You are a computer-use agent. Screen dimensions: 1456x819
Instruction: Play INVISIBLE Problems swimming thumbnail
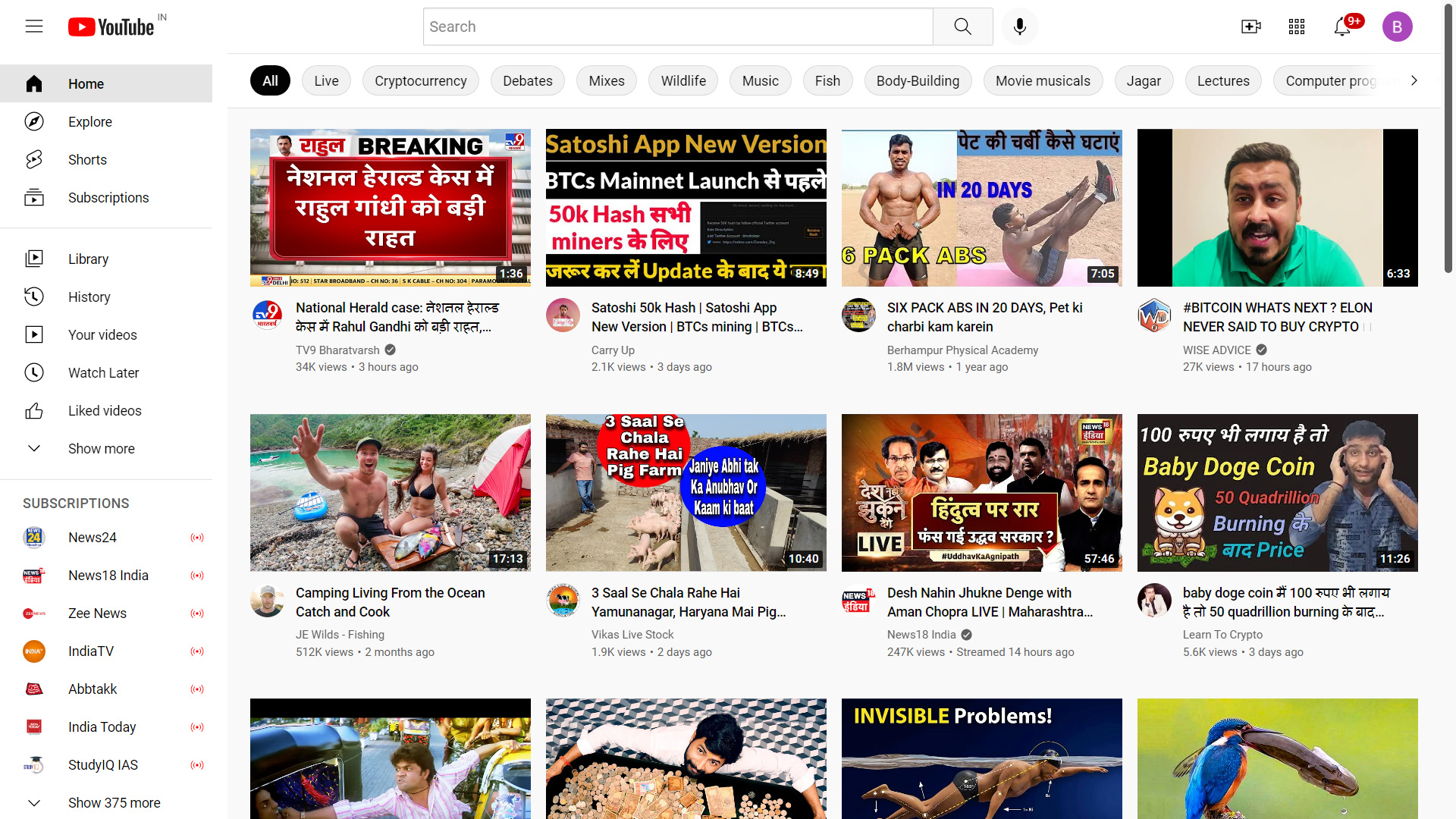982,758
